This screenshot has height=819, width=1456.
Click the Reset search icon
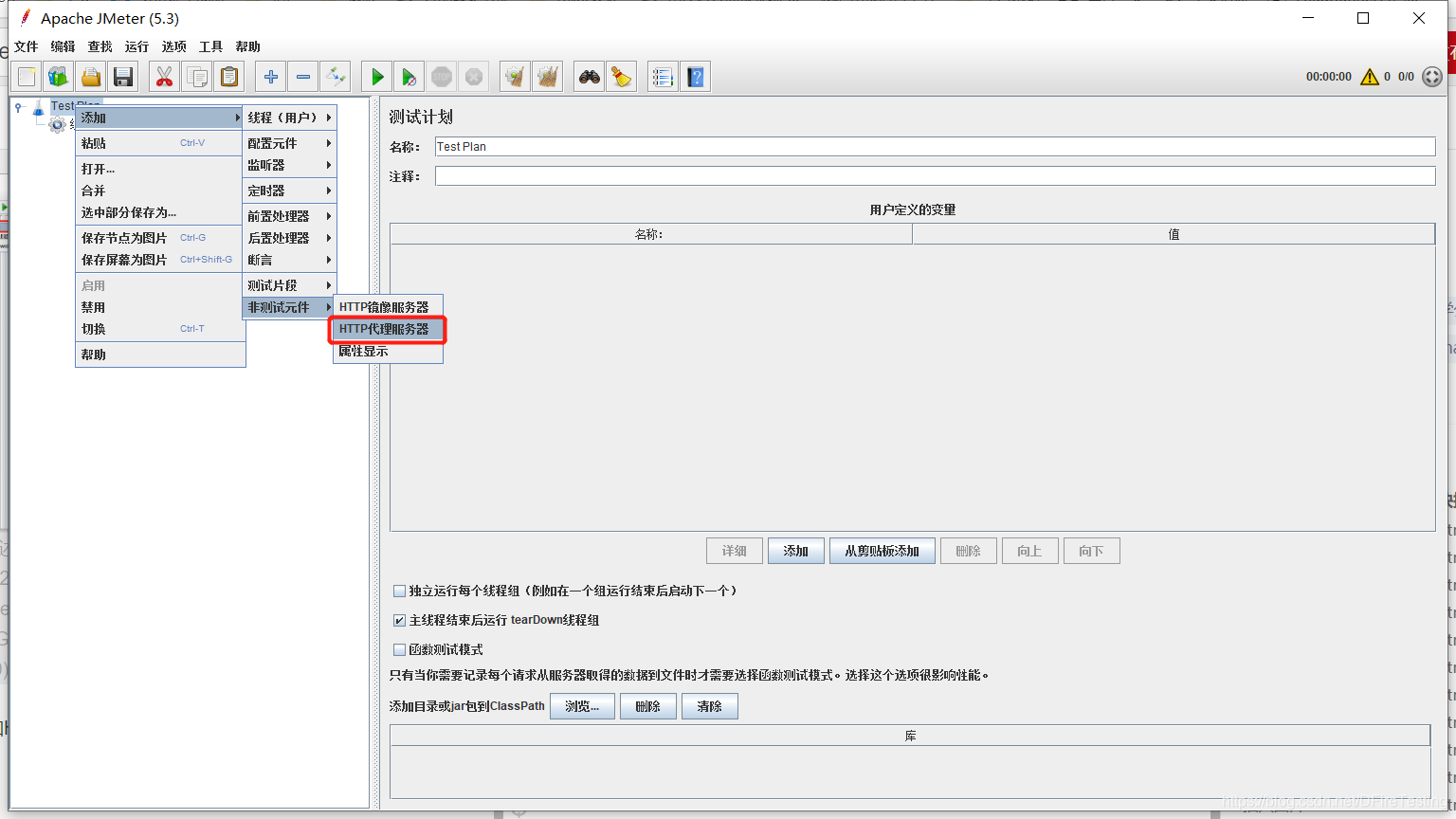click(x=622, y=77)
